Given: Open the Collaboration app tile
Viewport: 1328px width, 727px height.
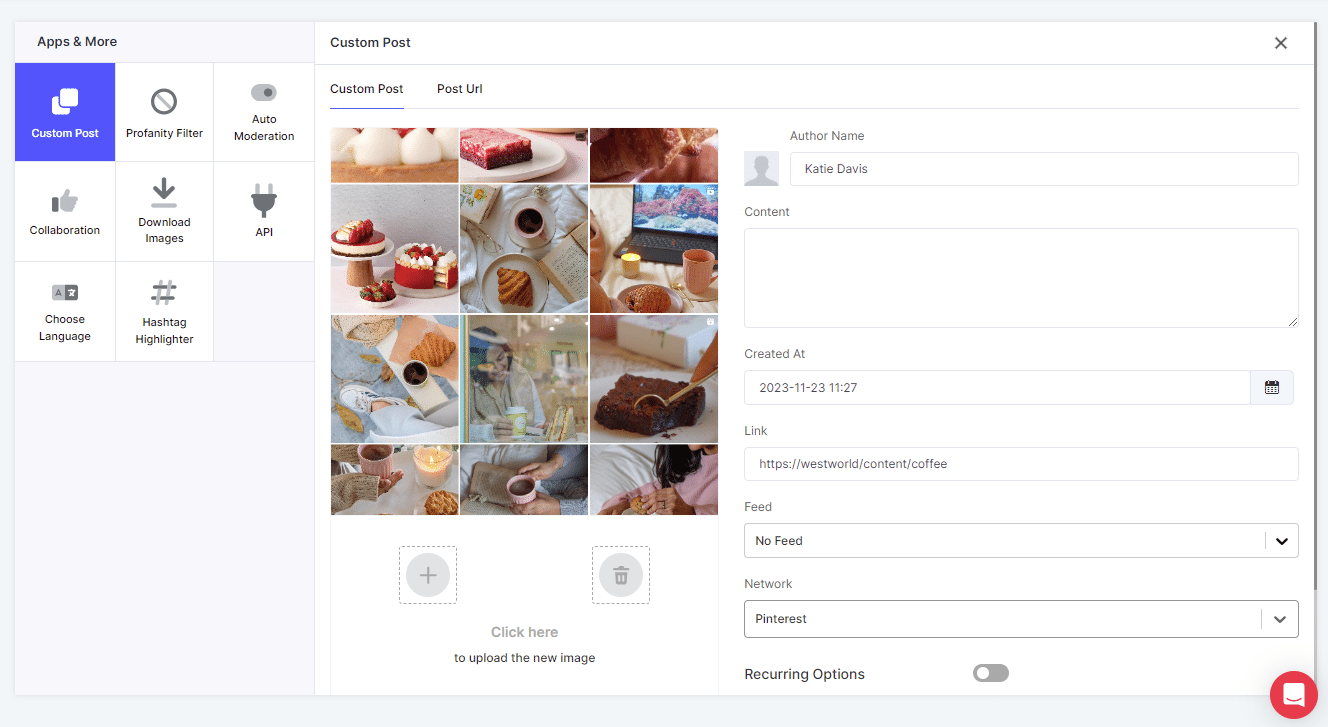Looking at the screenshot, I should [65, 211].
